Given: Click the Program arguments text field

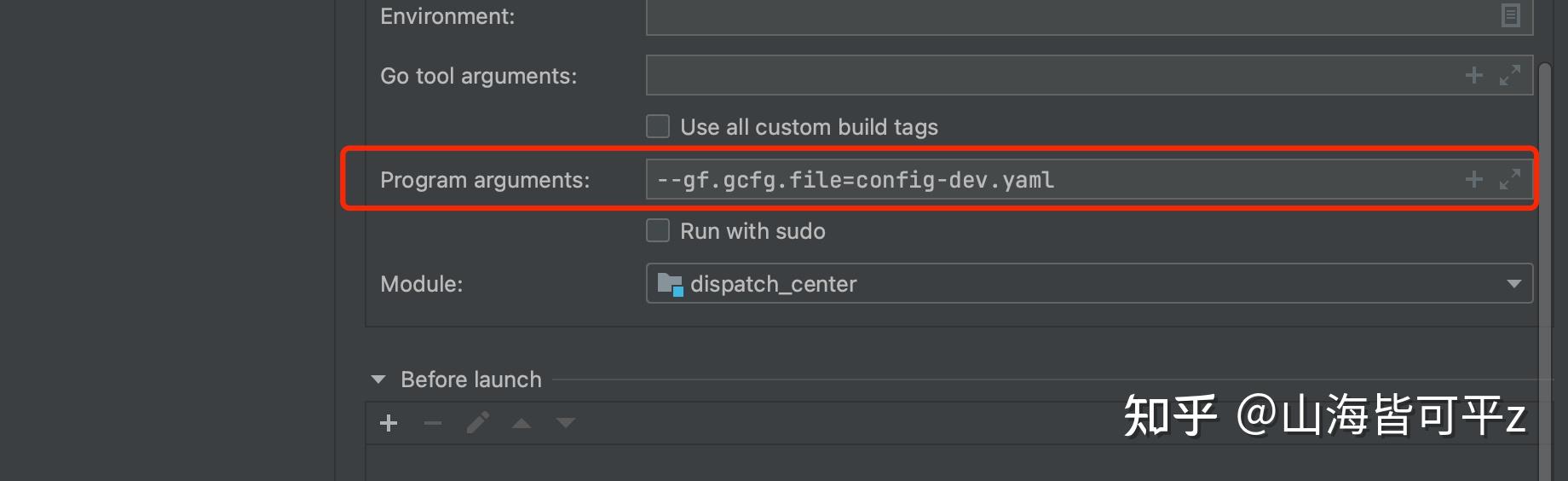Looking at the screenshot, I should point(1023,180).
